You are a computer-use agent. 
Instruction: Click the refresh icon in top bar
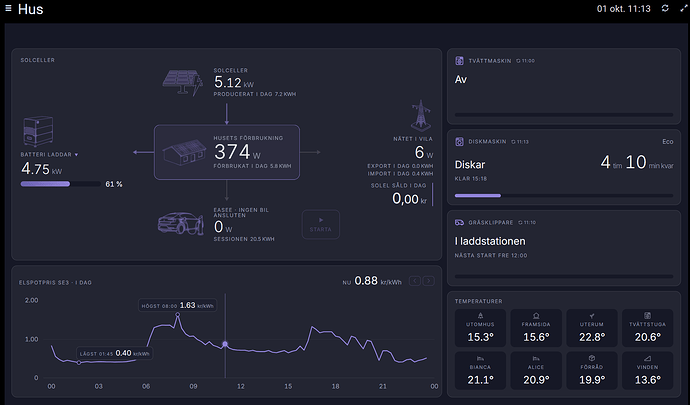[x=665, y=8]
